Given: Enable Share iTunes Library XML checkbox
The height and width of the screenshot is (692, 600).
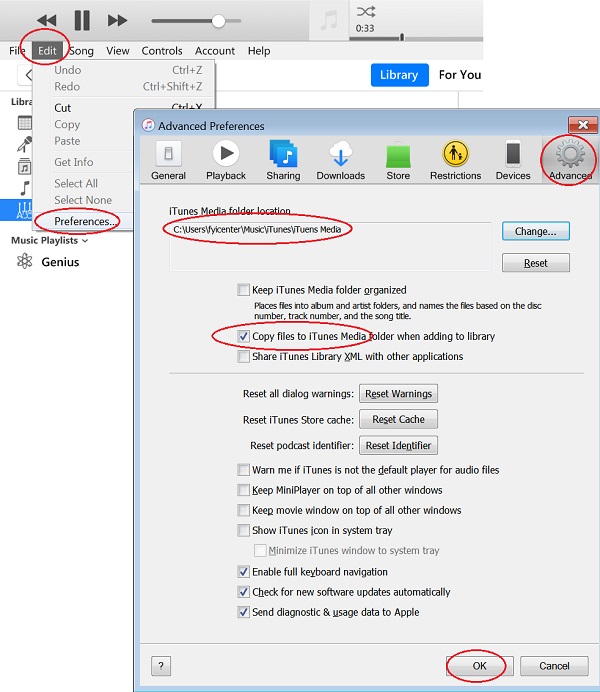Looking at the screenshot, I should [x=243, y=356].
